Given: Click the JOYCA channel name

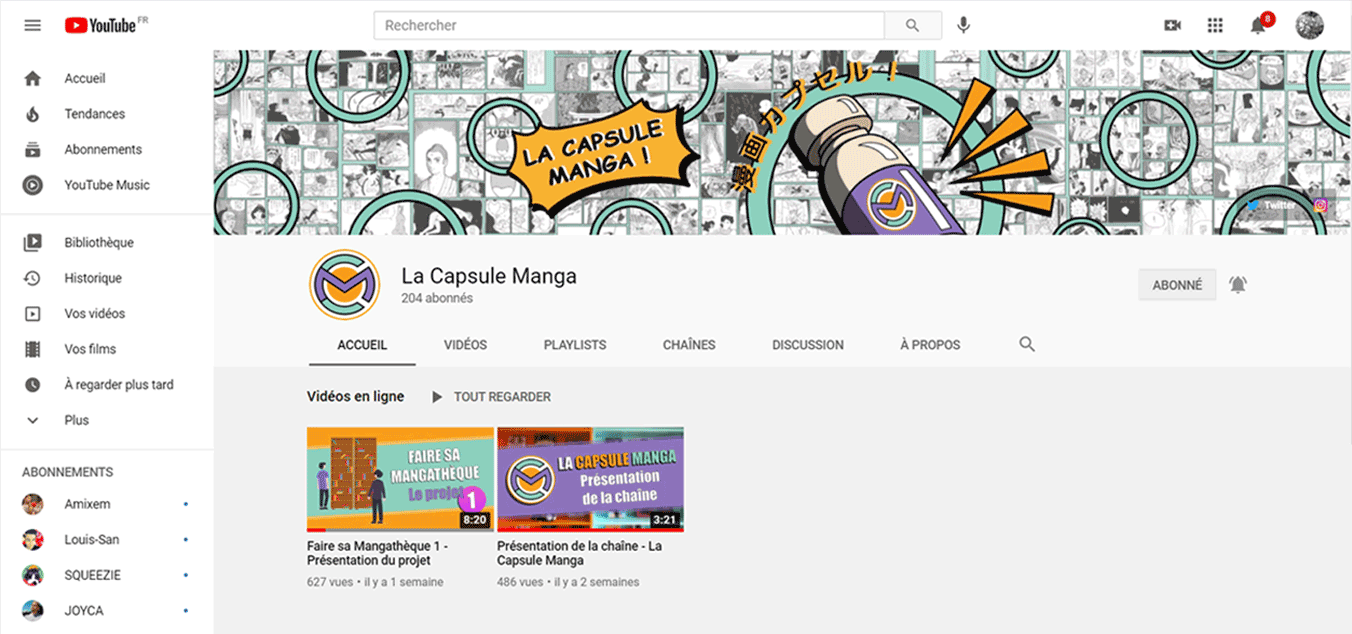Looking at the screenshot, I should tap(84, 610).
